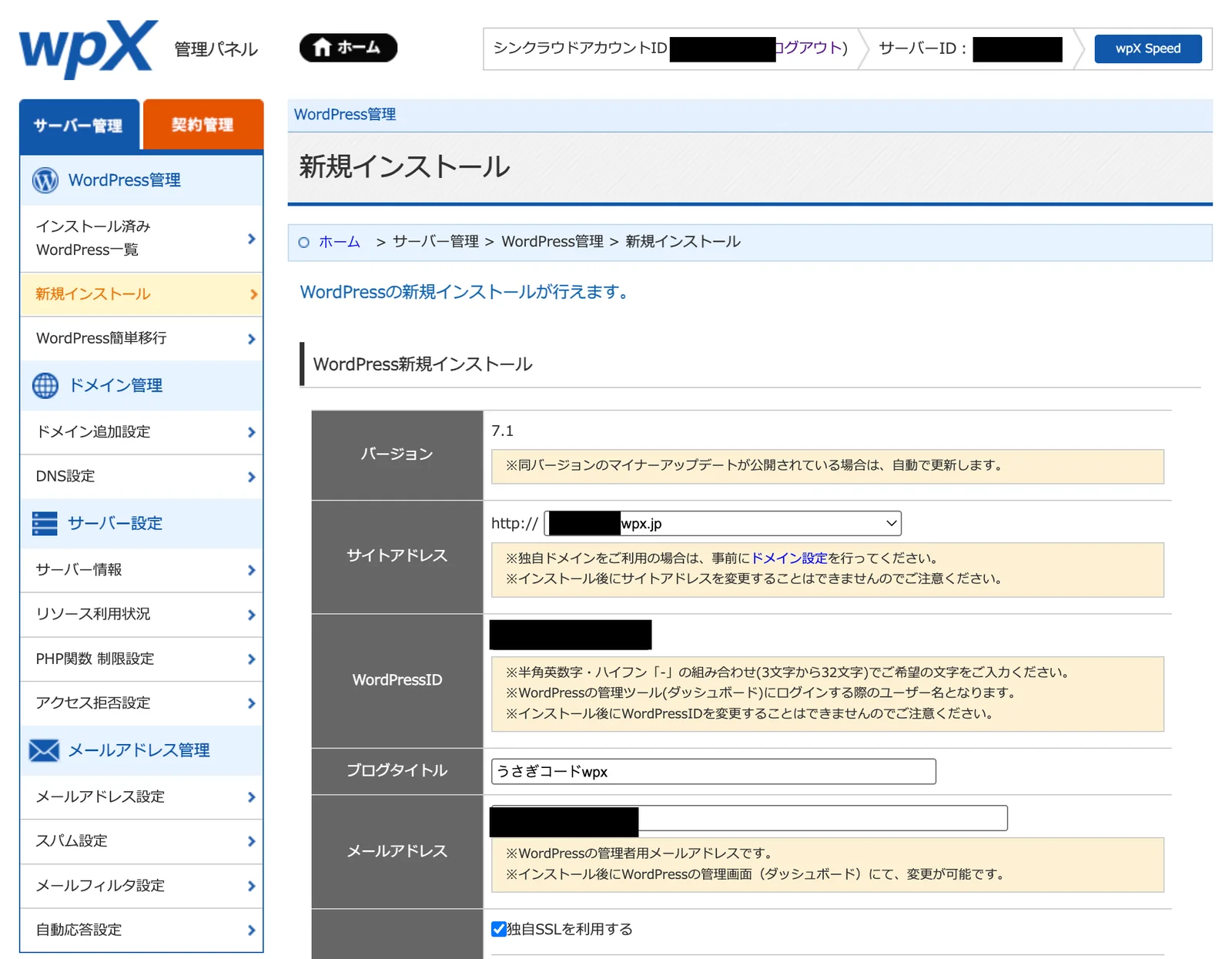Image resolution: width=1232 pixels, height=959 pixels.
Task: Open 自動応答設定 menu item
Action: click(142, 930)
